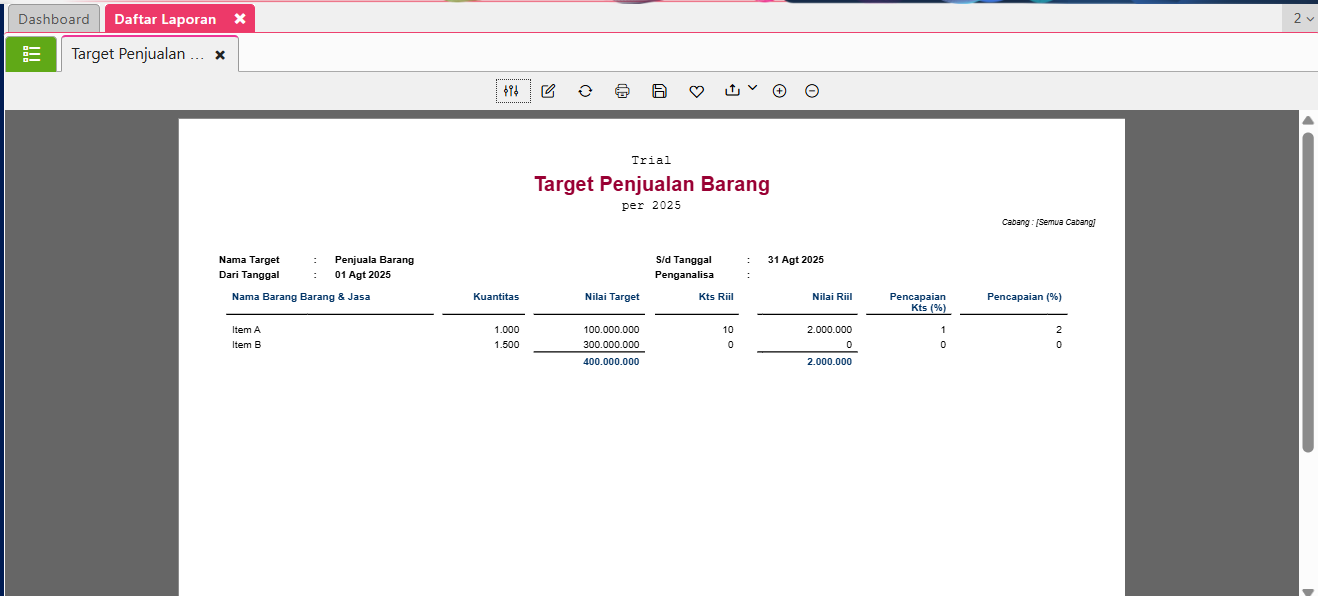Open the report filter settings icon
Viewport: 1318px width, 596px height.
[512, 91]
